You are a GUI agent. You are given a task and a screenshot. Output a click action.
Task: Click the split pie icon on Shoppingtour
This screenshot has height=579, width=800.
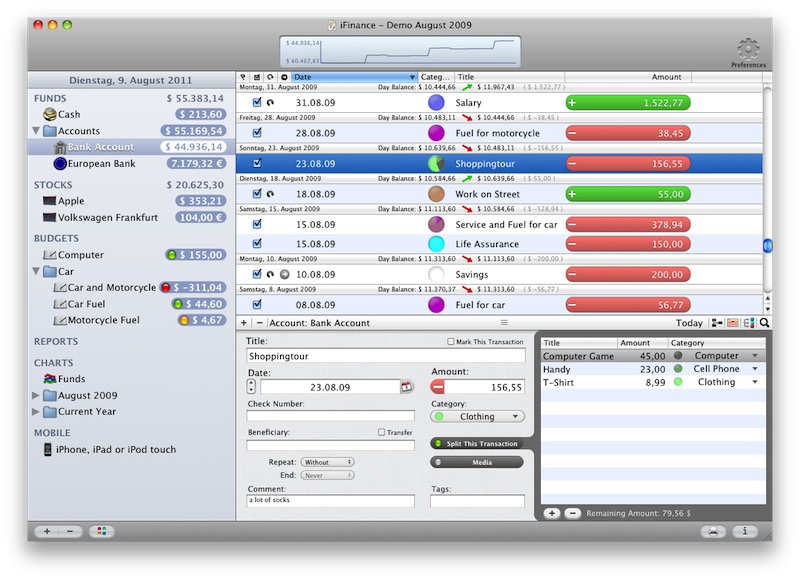[x=436, y=164]
